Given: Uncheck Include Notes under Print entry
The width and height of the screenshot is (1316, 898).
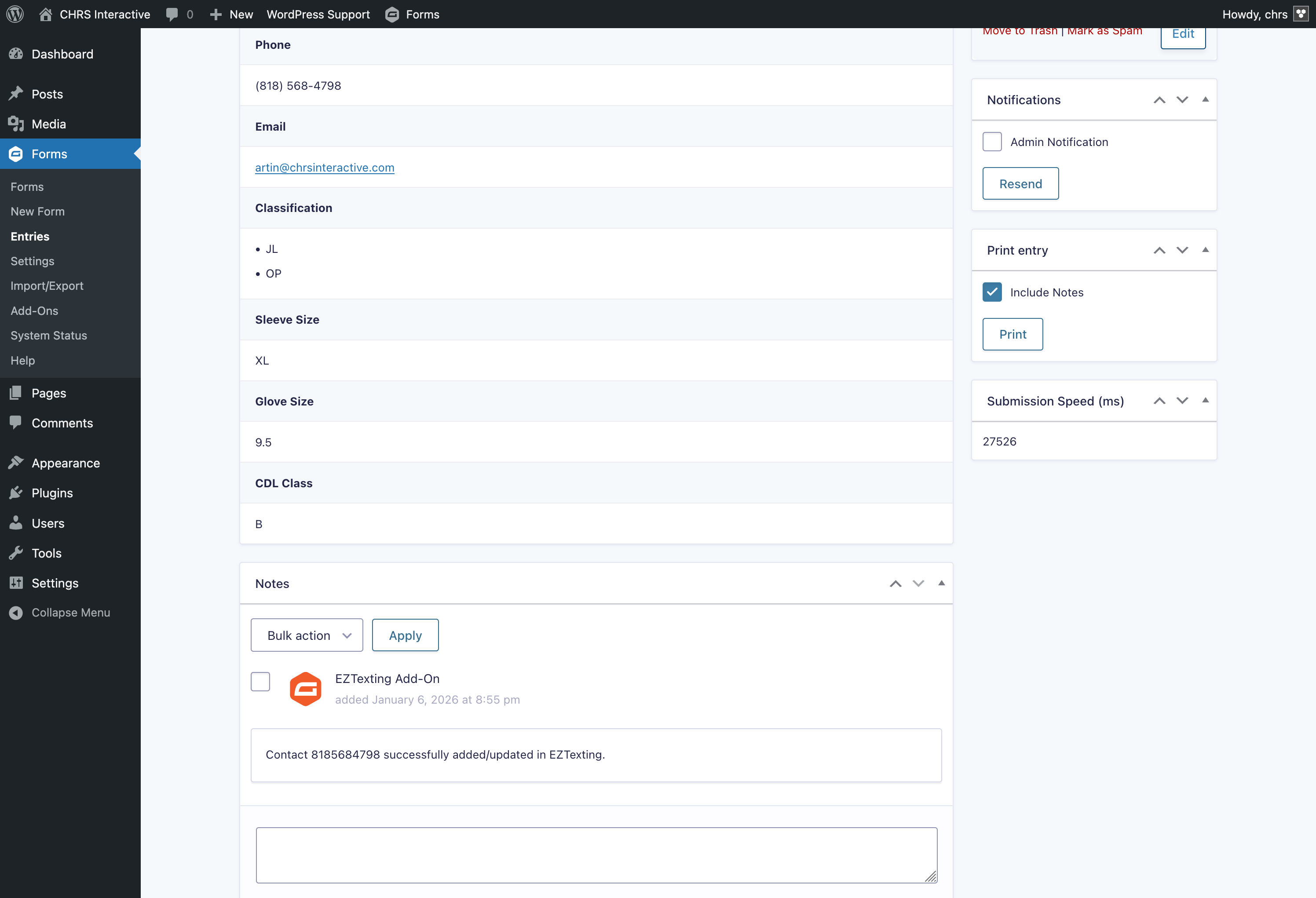Looking at the screenshot, I should 992,292.
